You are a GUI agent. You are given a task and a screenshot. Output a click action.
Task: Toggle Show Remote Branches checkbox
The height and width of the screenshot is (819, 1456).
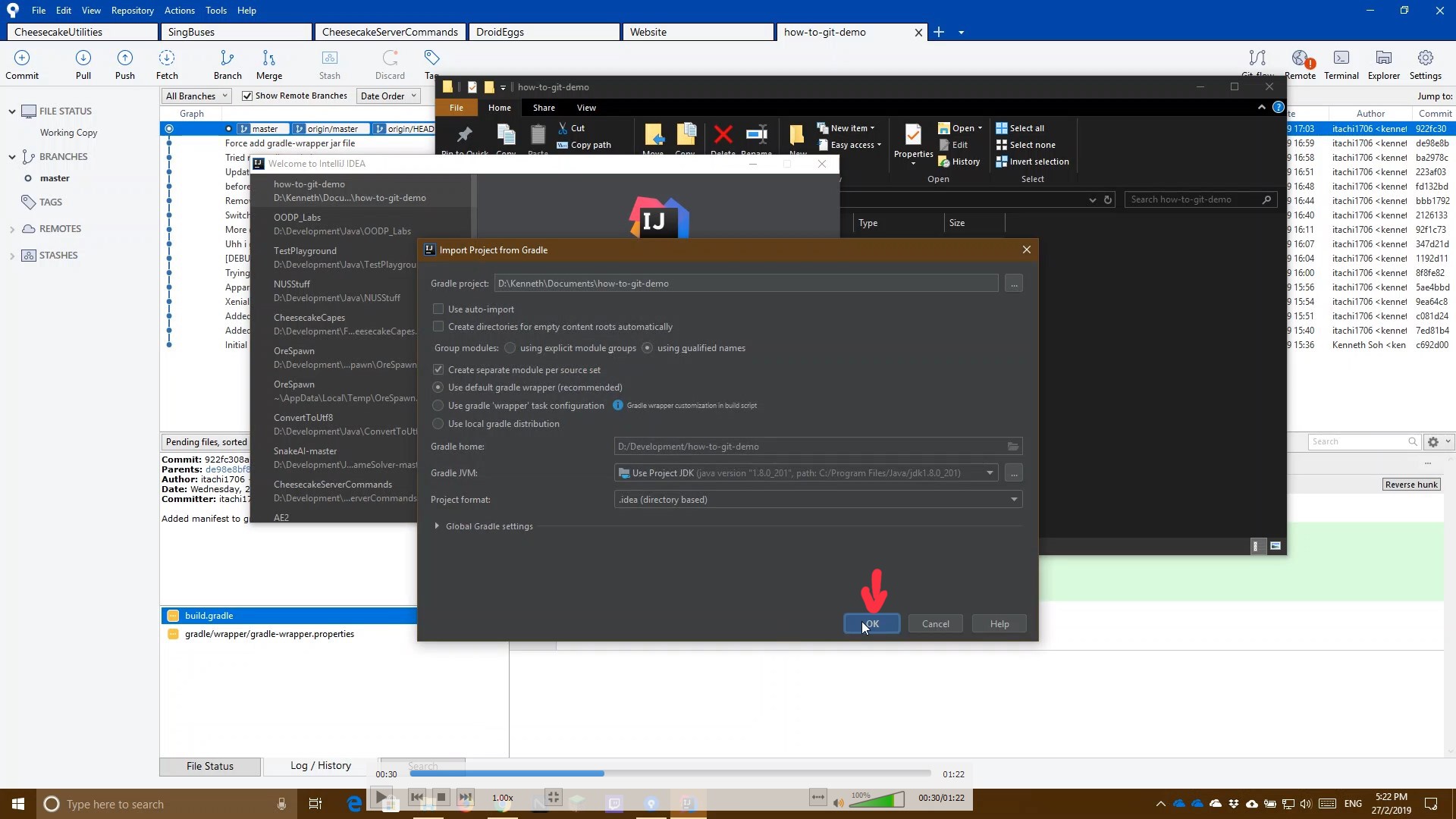click(247, 96)
